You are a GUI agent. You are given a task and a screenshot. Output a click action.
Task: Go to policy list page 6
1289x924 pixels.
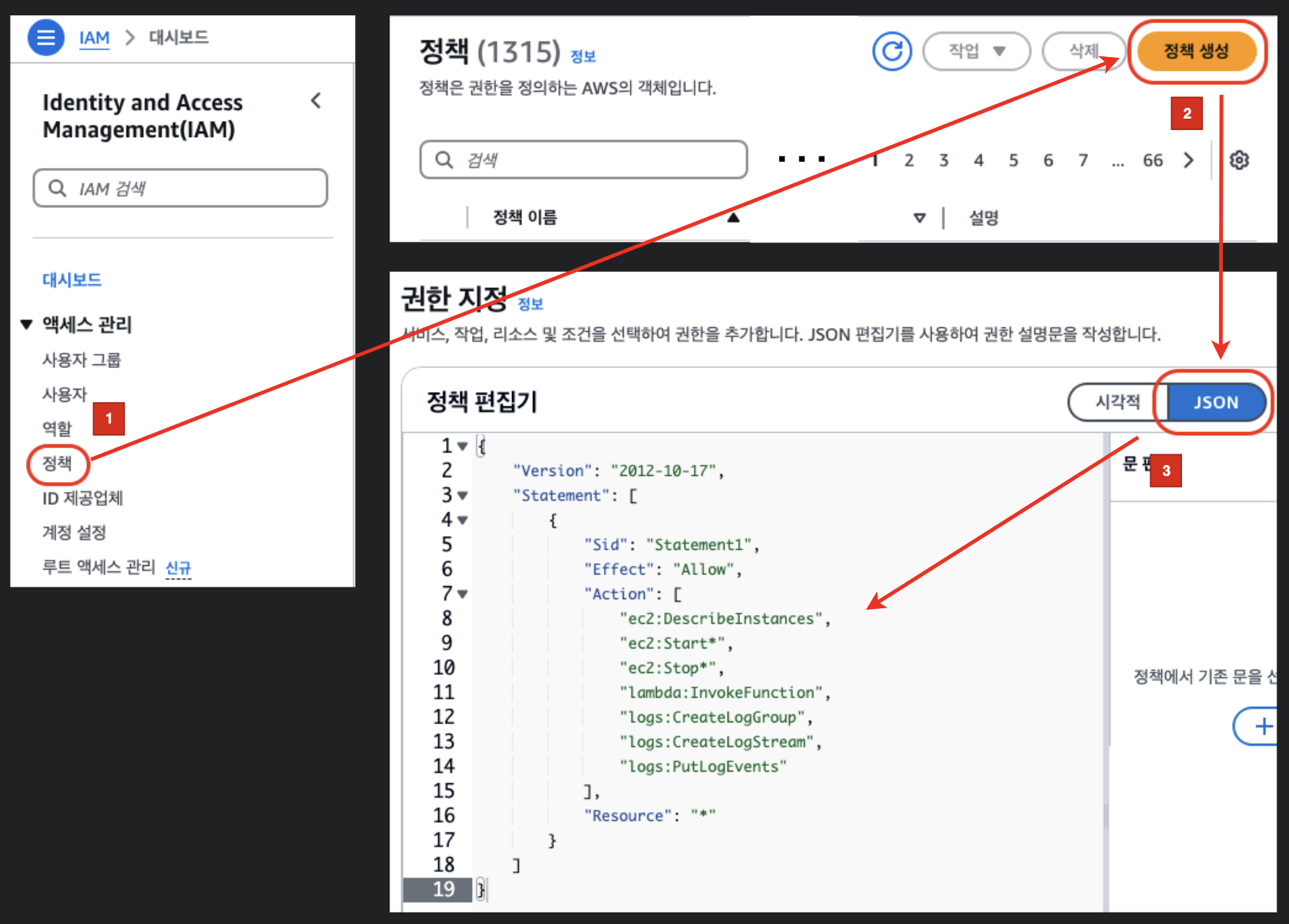[x=1048, y=160]
